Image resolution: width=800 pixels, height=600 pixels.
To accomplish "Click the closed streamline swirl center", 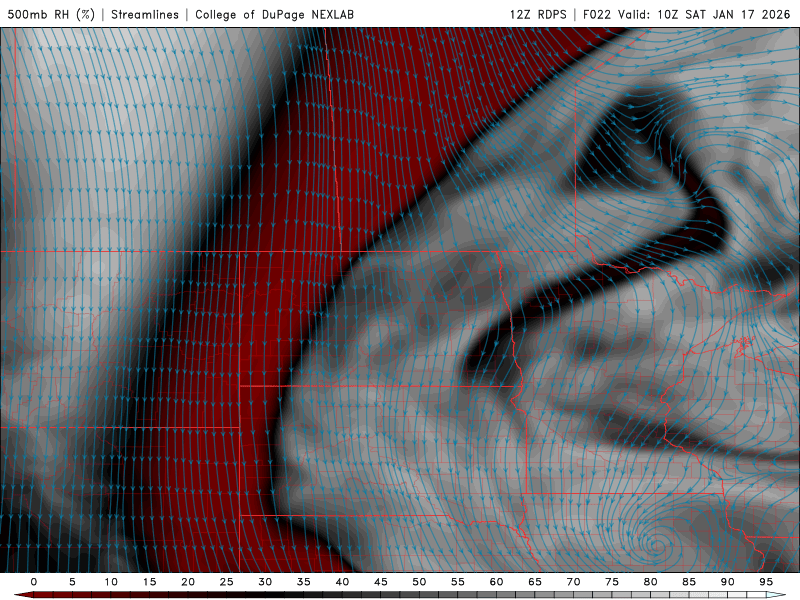I will 655,544.
